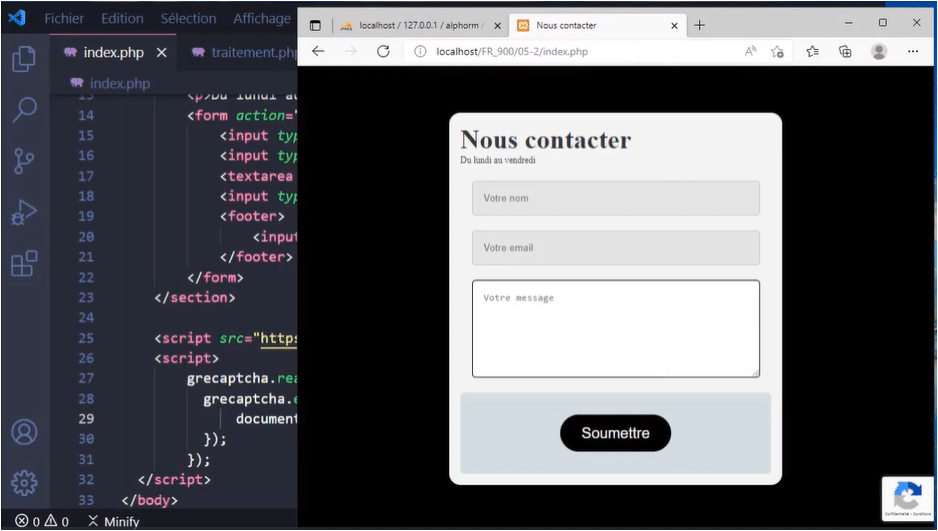This screenshot has height=531, width=938.
Task: Show errors and warnings in status bar
Action: (x=42, y=521)
